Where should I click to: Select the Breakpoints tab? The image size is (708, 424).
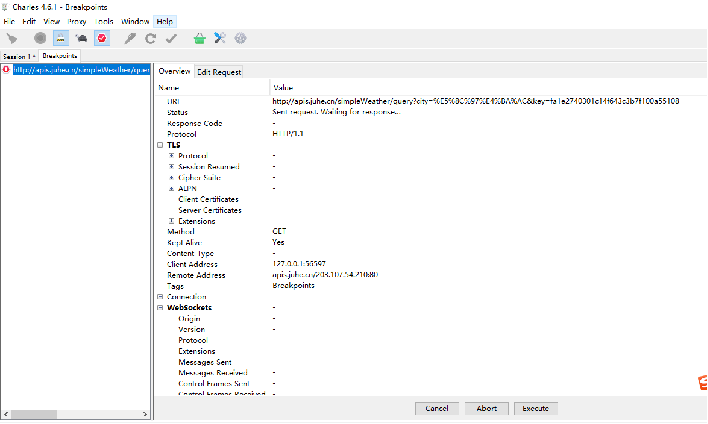tap(60, 56)
